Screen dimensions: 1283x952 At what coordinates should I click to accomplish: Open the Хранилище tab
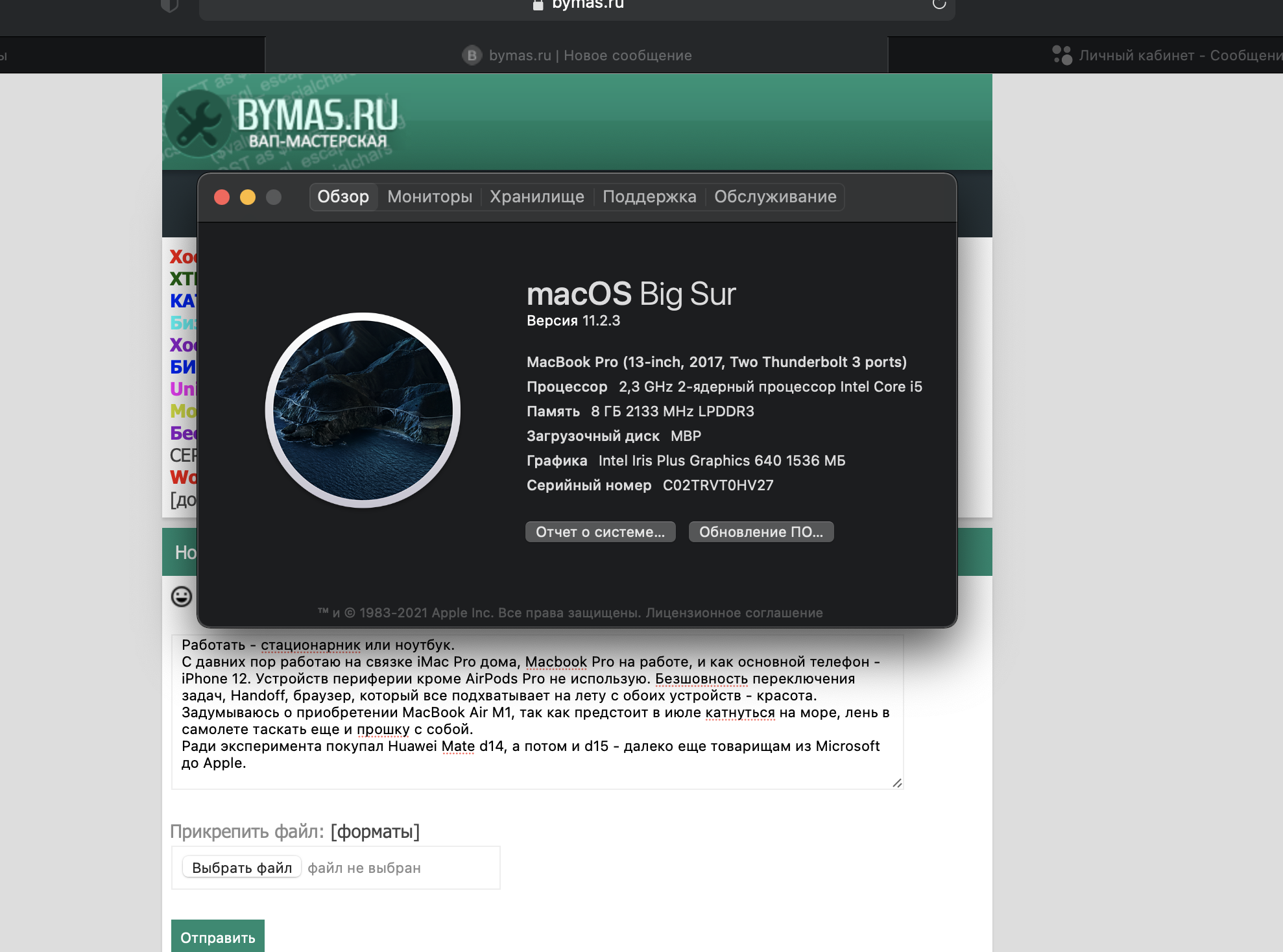(x=536, y=196)
